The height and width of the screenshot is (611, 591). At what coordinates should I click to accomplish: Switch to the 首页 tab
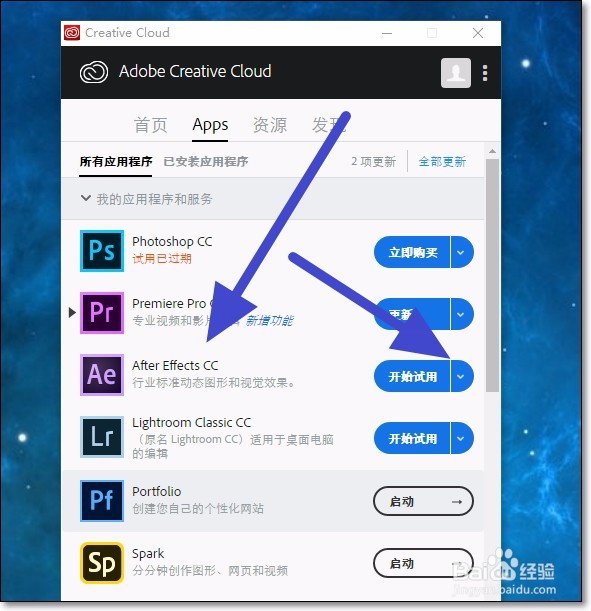pyautogui.click(x=150, y=125)
